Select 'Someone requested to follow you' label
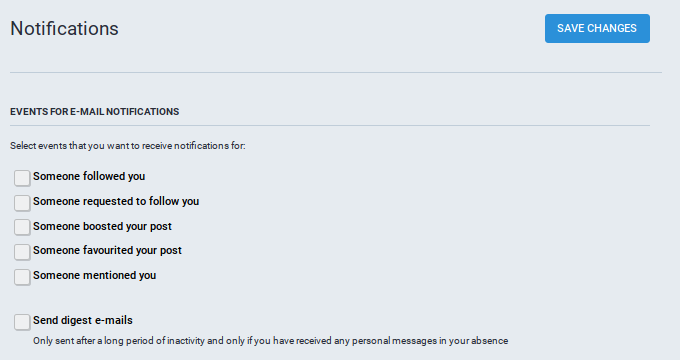The image size is (680, 360). [116, 201]
